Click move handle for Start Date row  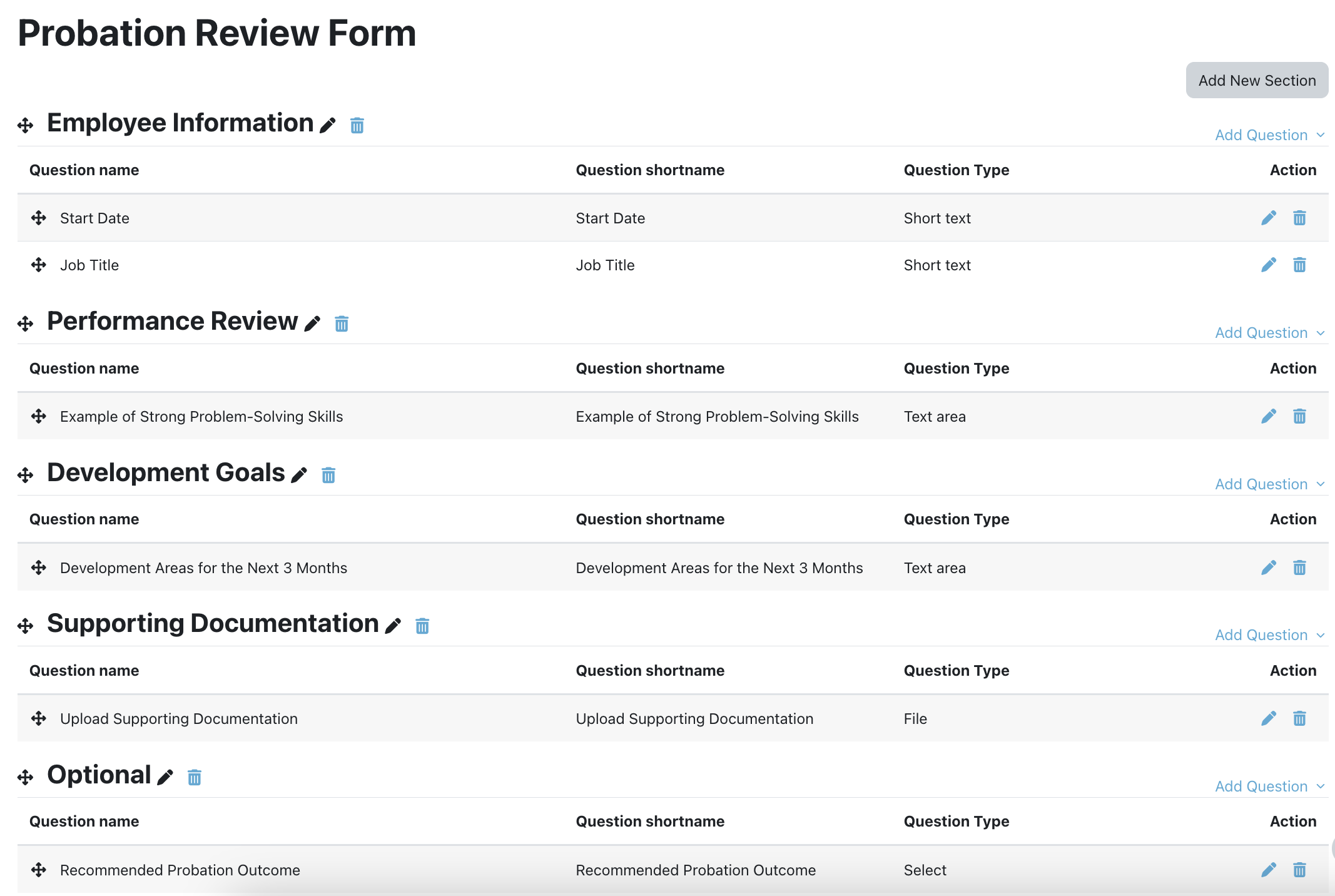39,218
